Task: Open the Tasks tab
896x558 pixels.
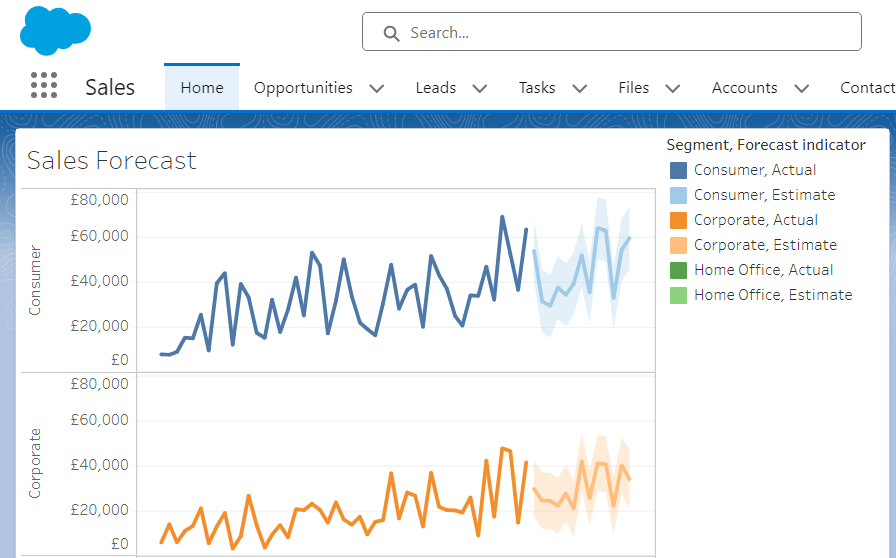Action: pos(537,88)
